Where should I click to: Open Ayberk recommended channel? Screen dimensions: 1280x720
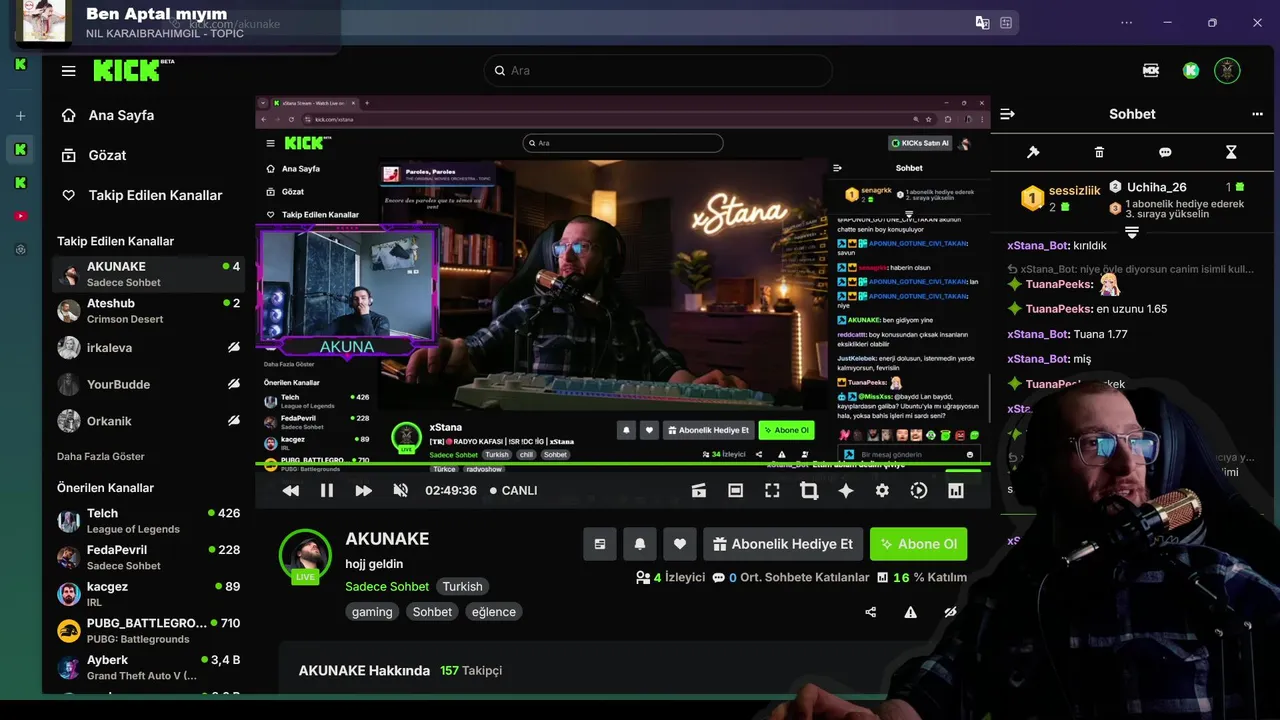tap(149, 667)
